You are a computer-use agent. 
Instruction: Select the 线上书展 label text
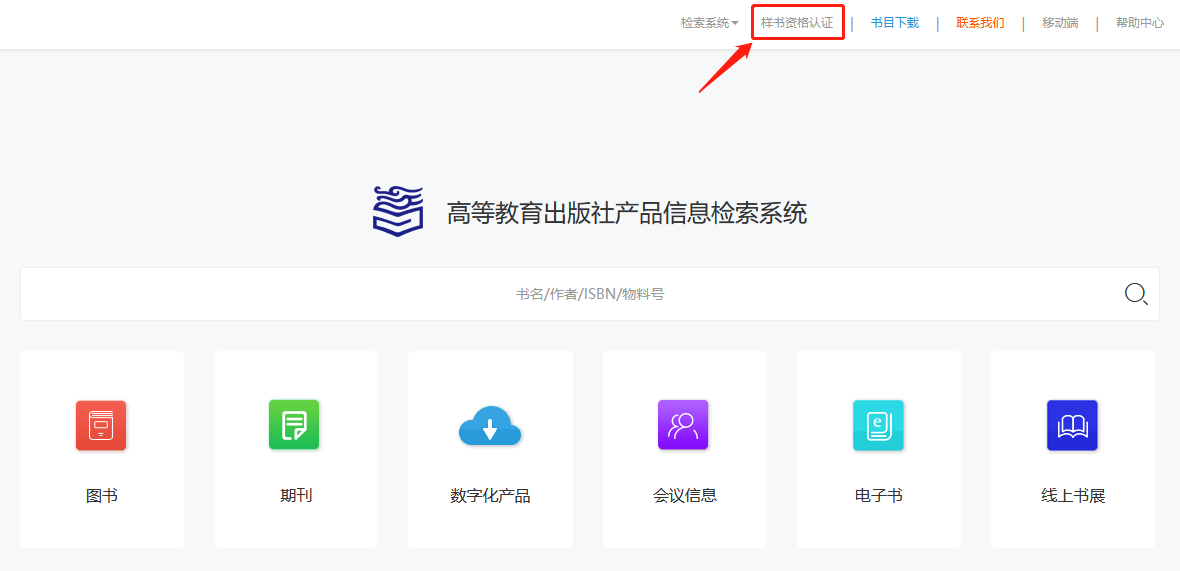[x=1073, y=496]
